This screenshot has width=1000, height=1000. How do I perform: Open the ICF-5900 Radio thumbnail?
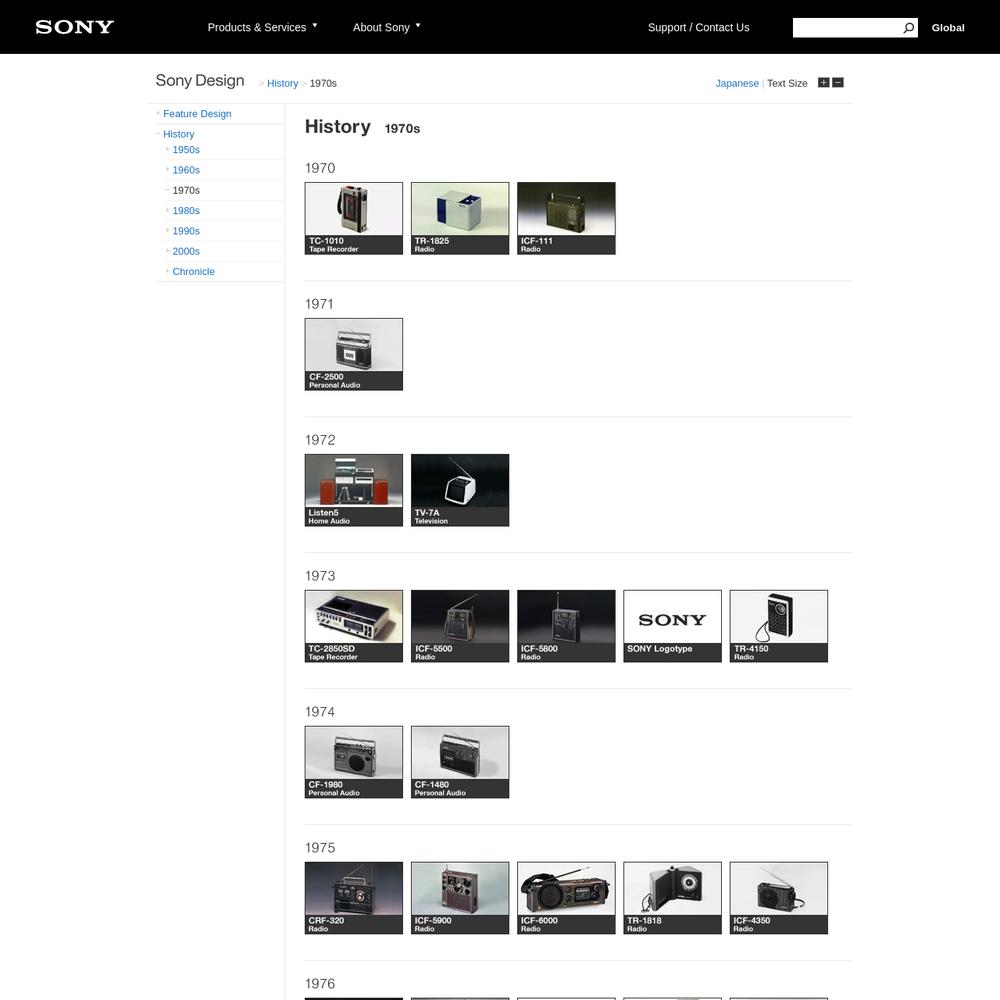[x=460, y=897]
